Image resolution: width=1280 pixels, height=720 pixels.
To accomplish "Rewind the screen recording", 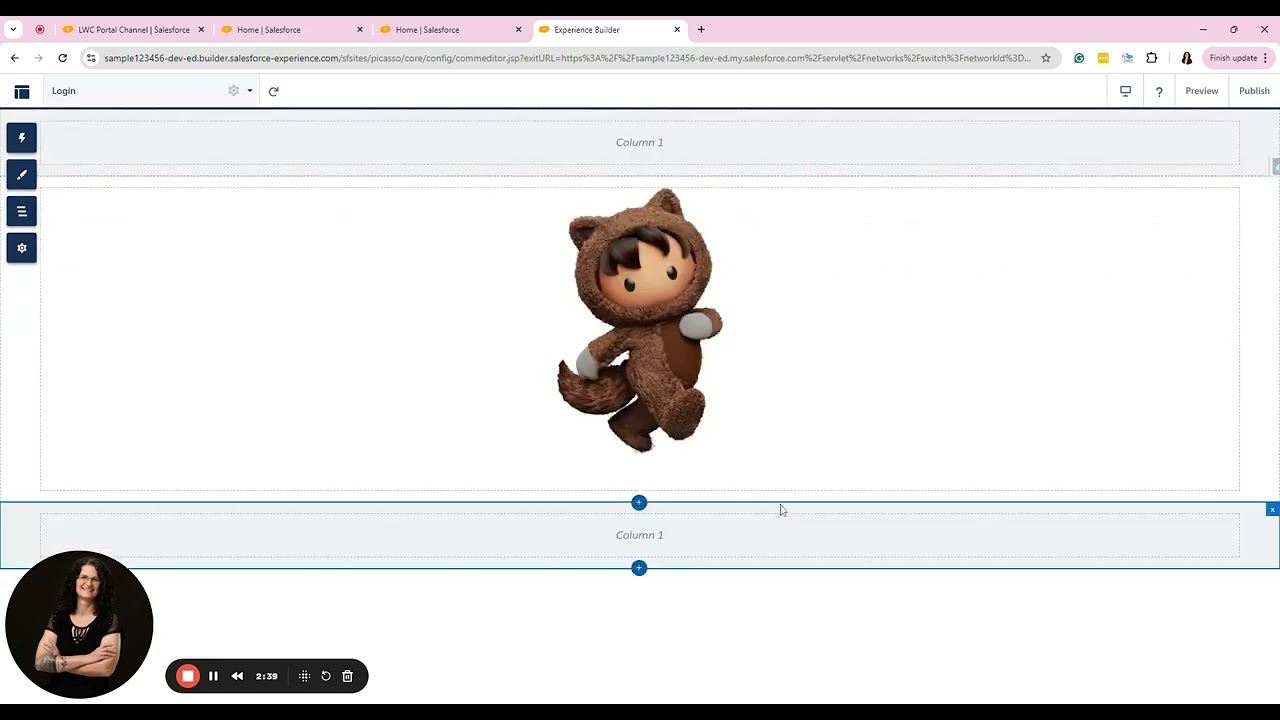I will click(237, 676).
